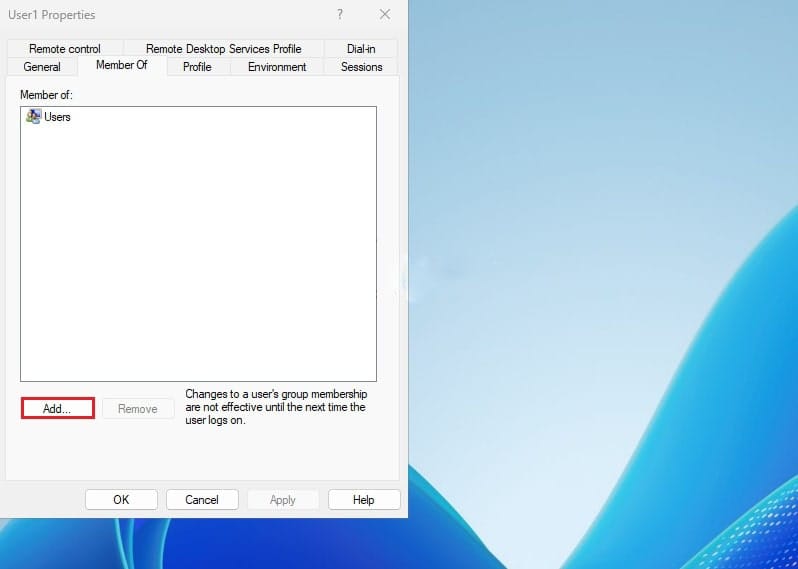Open the Dial-in tab

point(361,49)
